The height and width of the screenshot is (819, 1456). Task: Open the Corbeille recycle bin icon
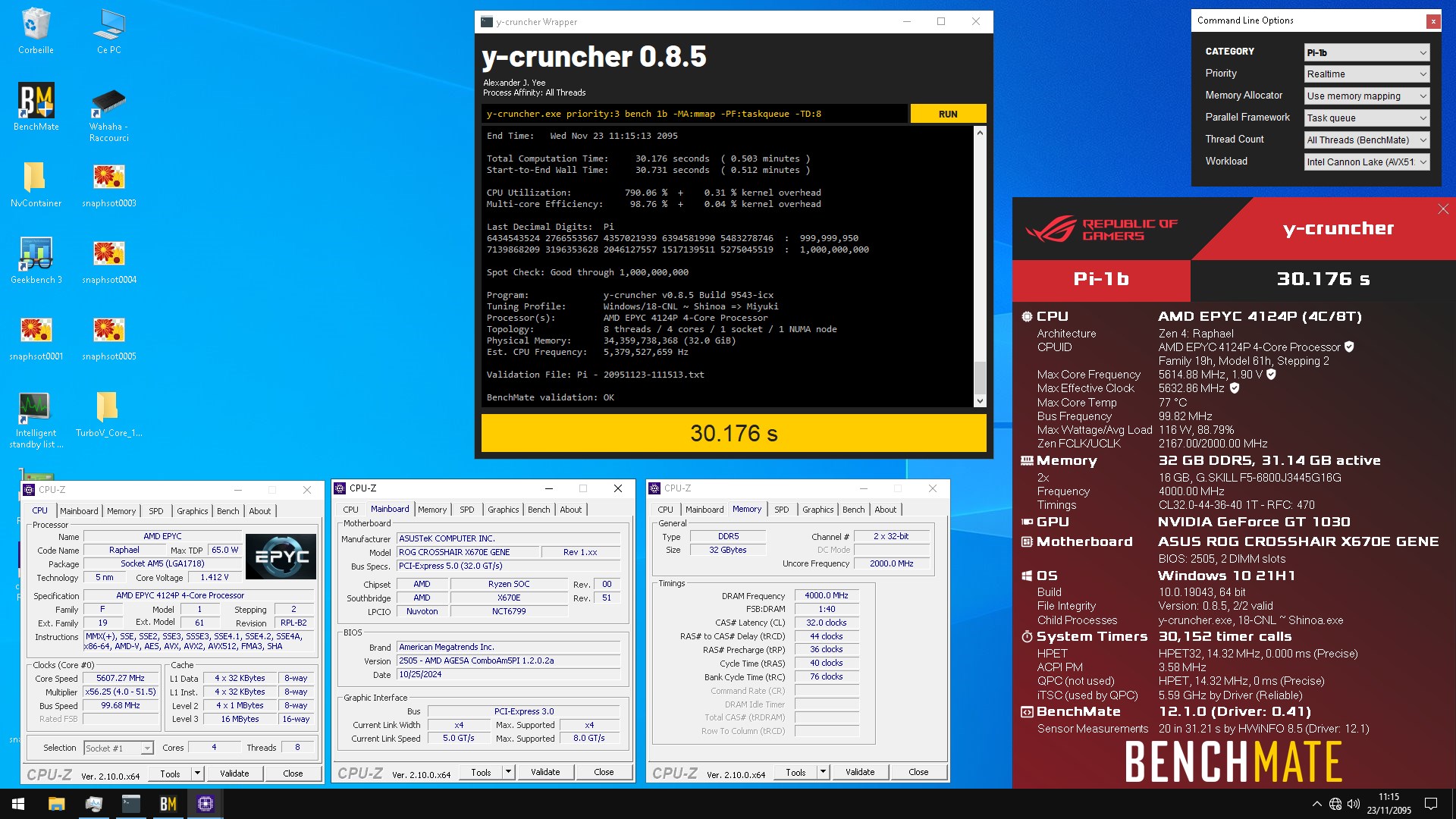36,30
